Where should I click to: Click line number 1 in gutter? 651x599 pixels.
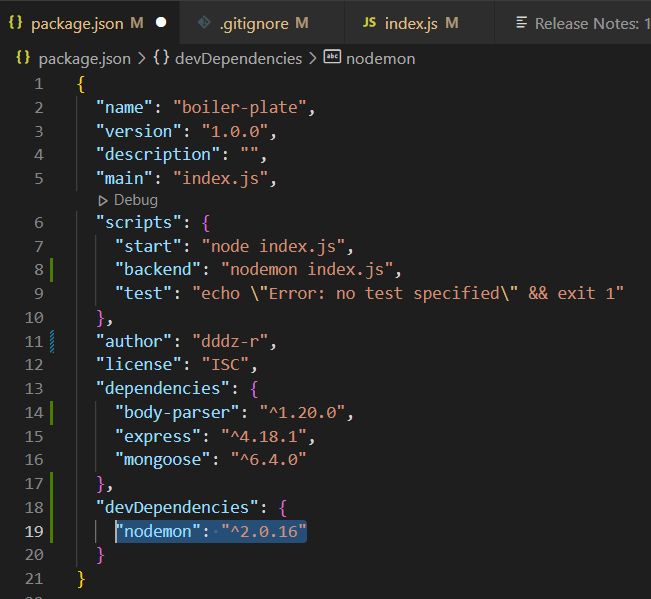(39, 84)
